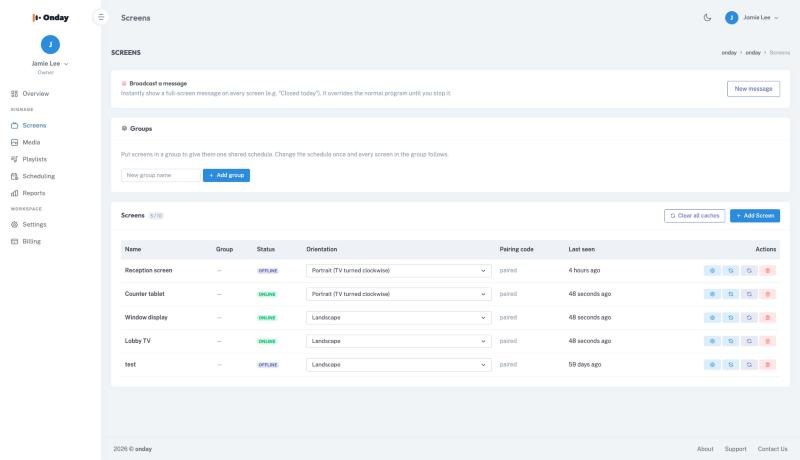This screenshot has height=460, width=800.
Task: Click the Billing card icon
Action: coord(14,241)
